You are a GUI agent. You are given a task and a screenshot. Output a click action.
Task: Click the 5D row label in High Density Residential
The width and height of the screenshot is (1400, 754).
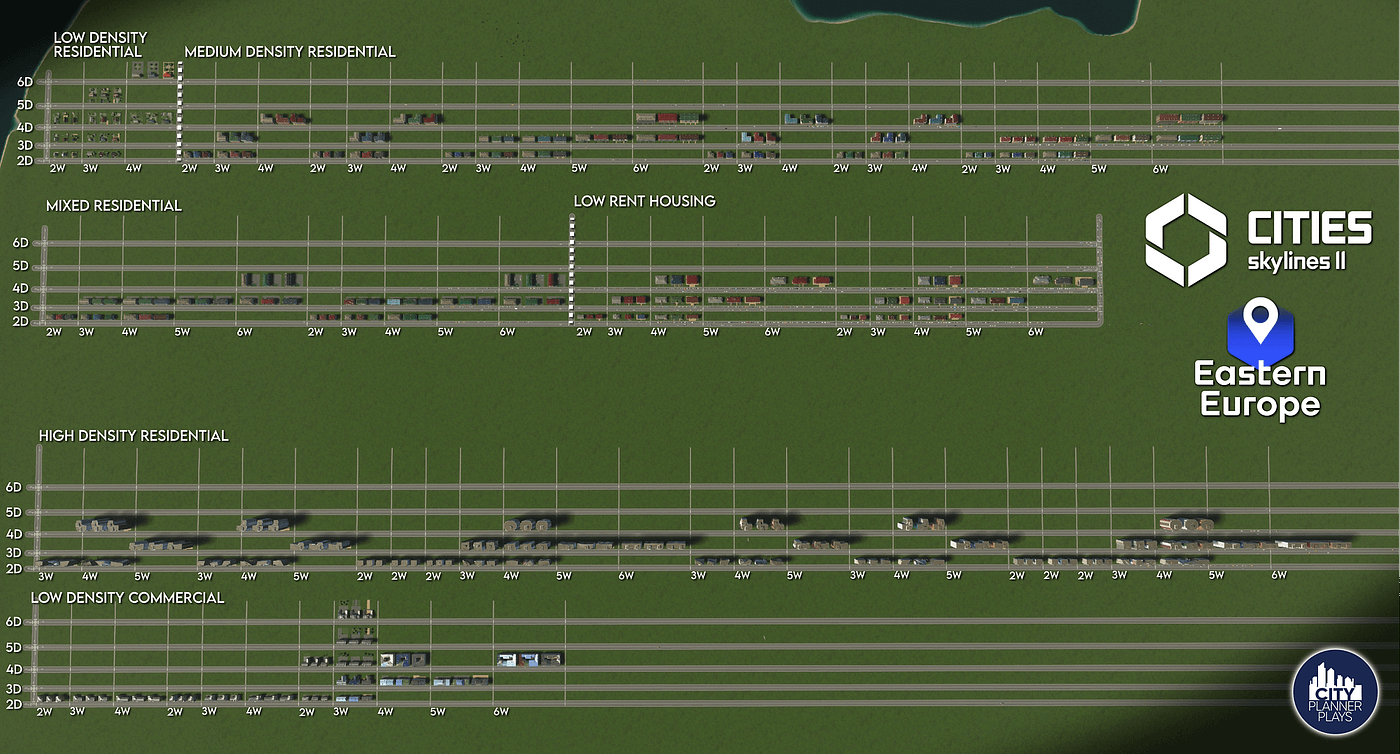(14, 511)
